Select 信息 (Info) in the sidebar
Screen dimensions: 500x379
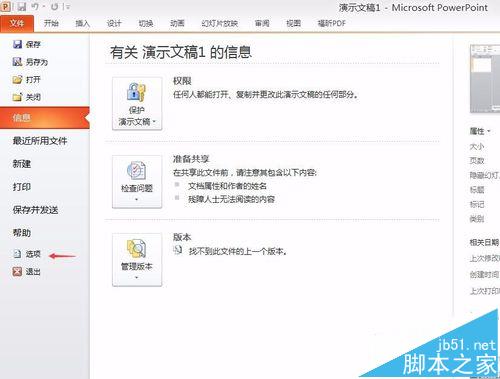pyautogui.click(x=45, y=118)
